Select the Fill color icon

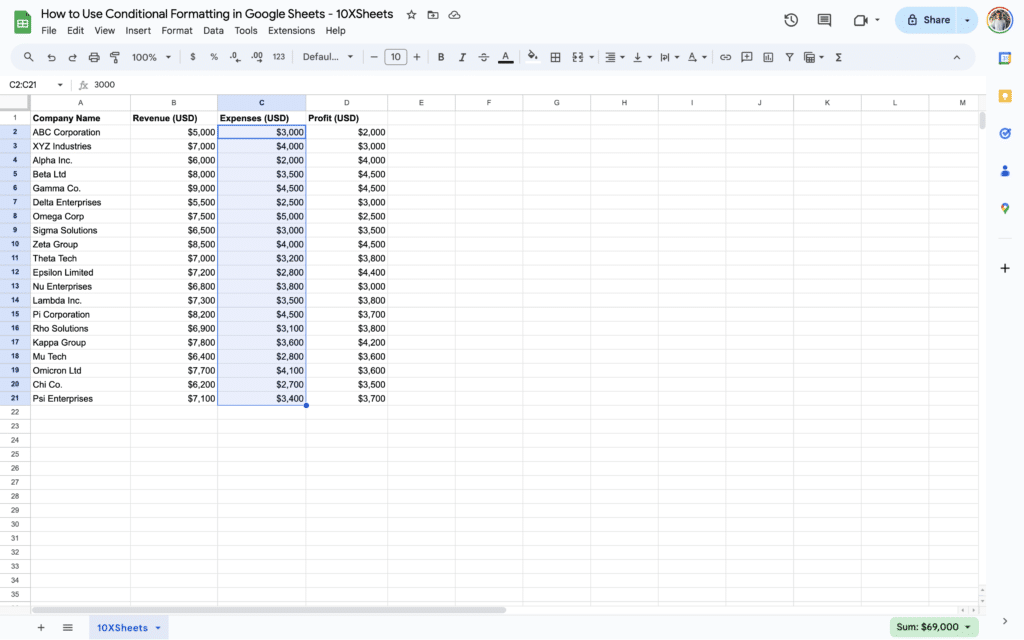531,57
